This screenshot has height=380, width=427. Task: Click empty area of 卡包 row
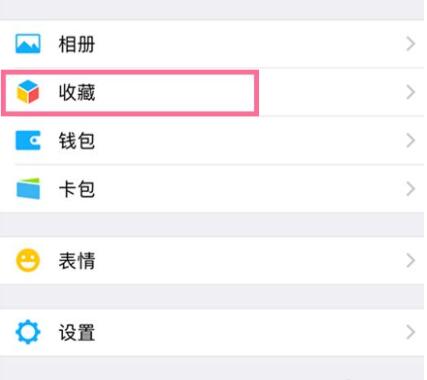[247, 189]
